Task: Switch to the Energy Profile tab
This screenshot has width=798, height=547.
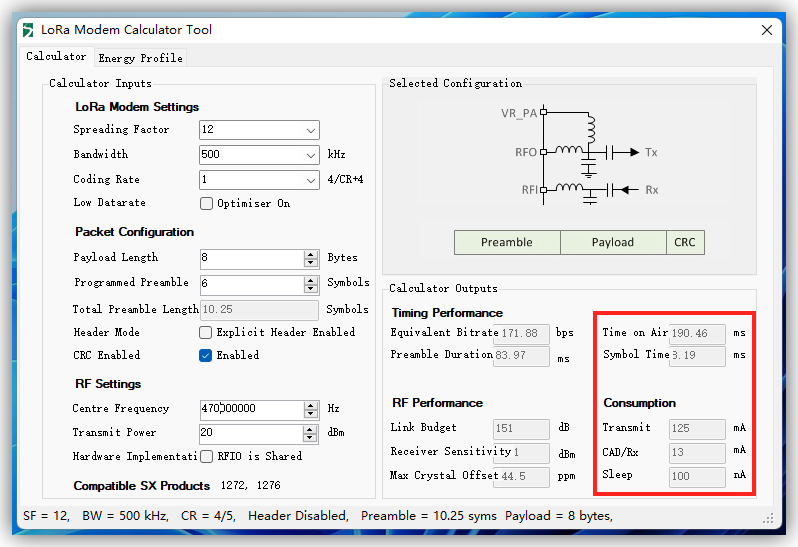Action: pos(140,58)
